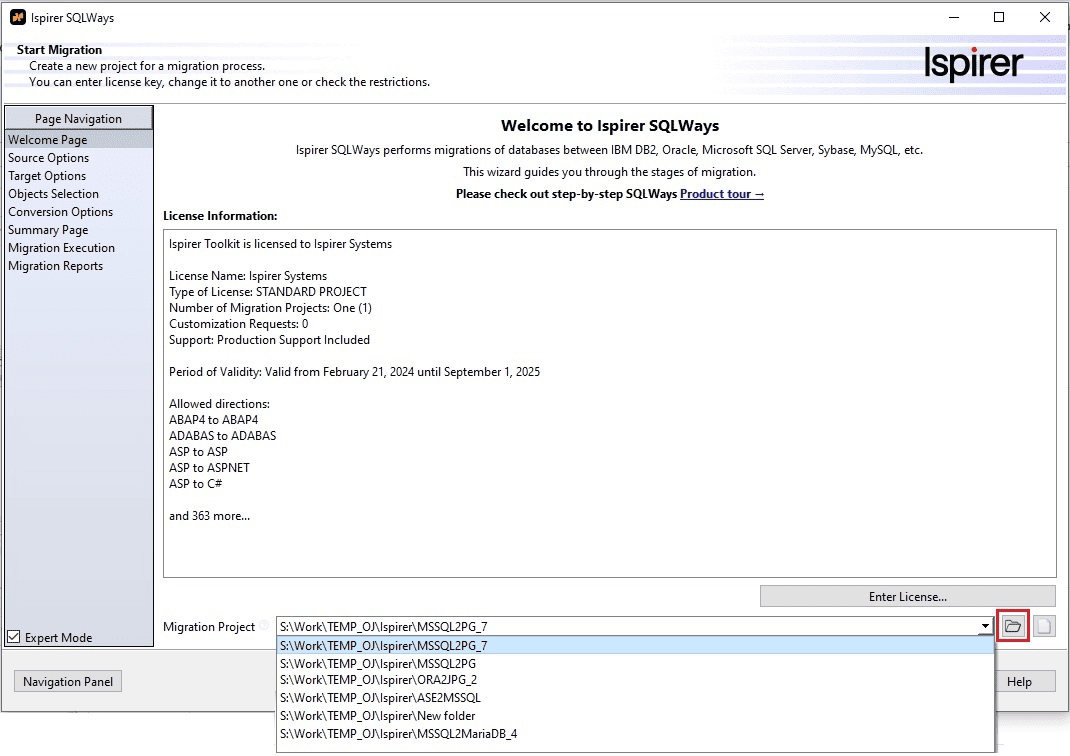Screen dimensions: 1070x756
Task: Click the open project folder icon
Action: (1013, 626)
